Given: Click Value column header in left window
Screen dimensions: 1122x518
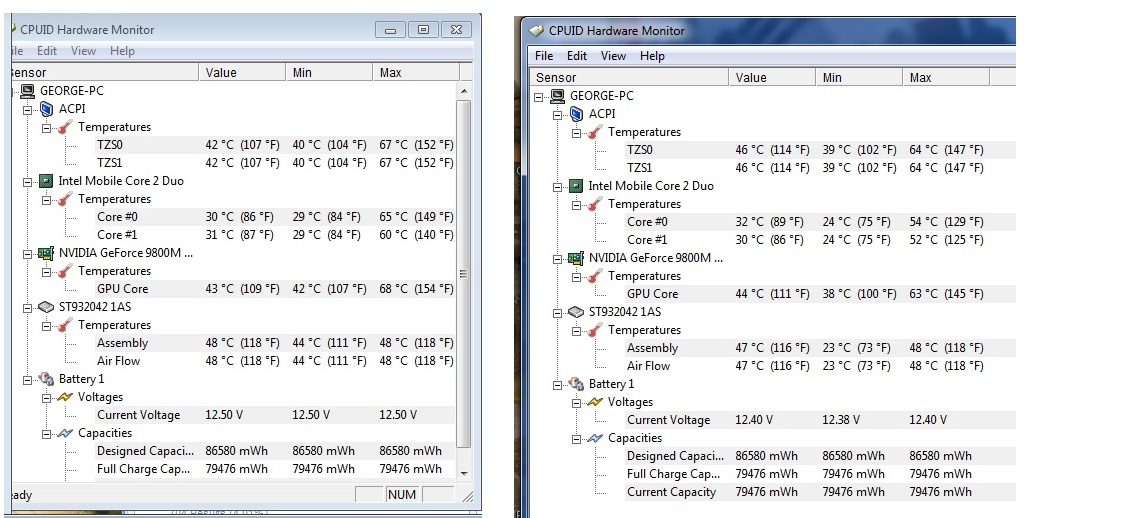Looking at the screenshot, I should [243, 72].
